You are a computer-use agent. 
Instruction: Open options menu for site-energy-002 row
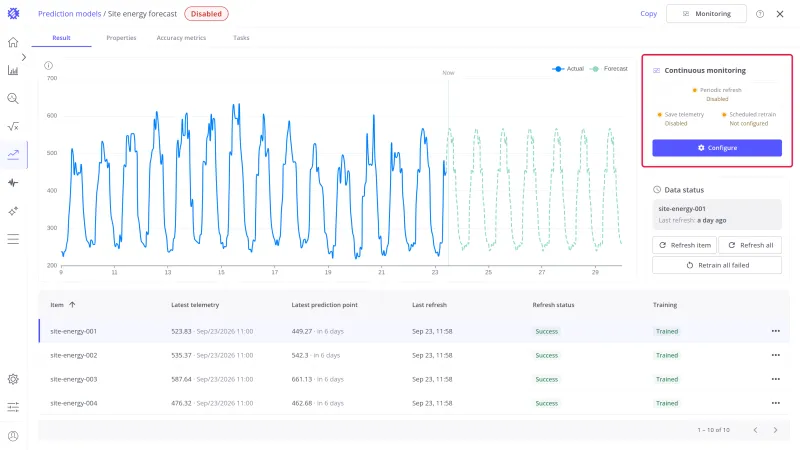[x=776, y=355]
